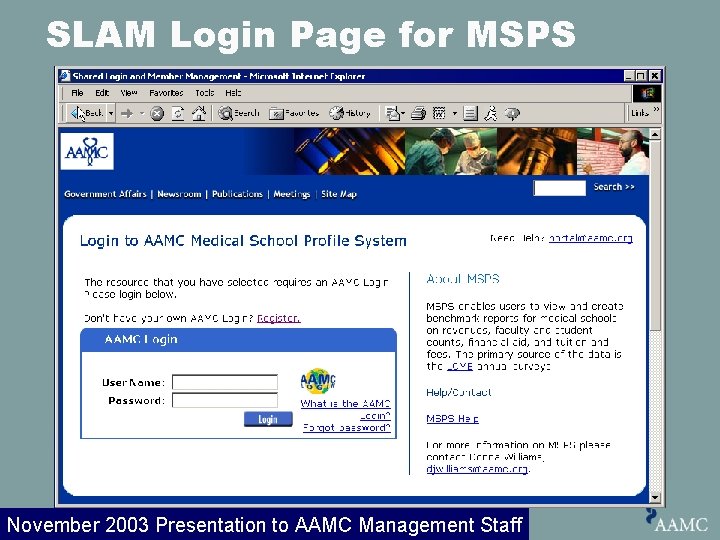The image size is (720, 540).
Task: Click the Windows logo throbber icon
Action: click(647, 93)
